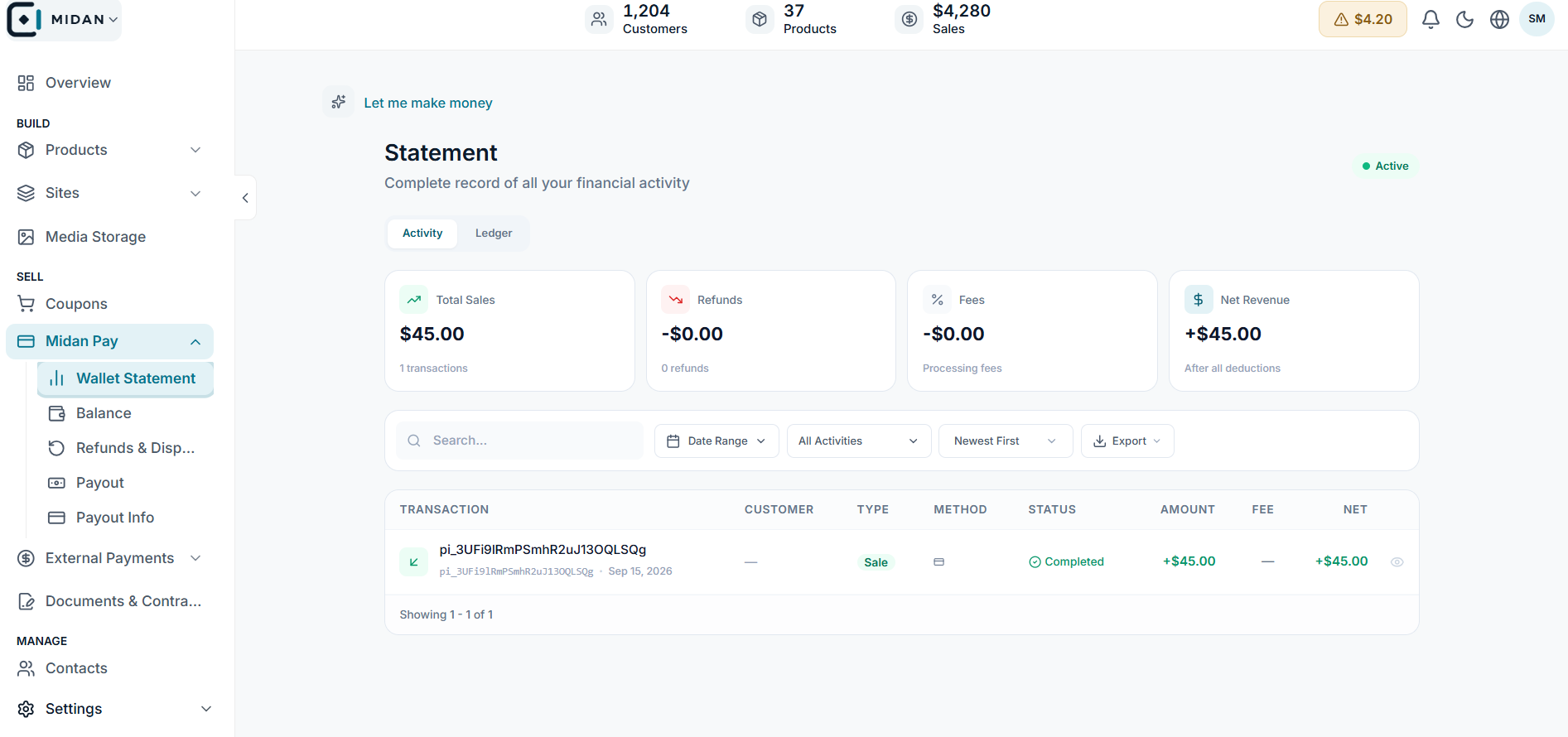
Task: Open SM user avatar menu
Action: pos(1537,19)
